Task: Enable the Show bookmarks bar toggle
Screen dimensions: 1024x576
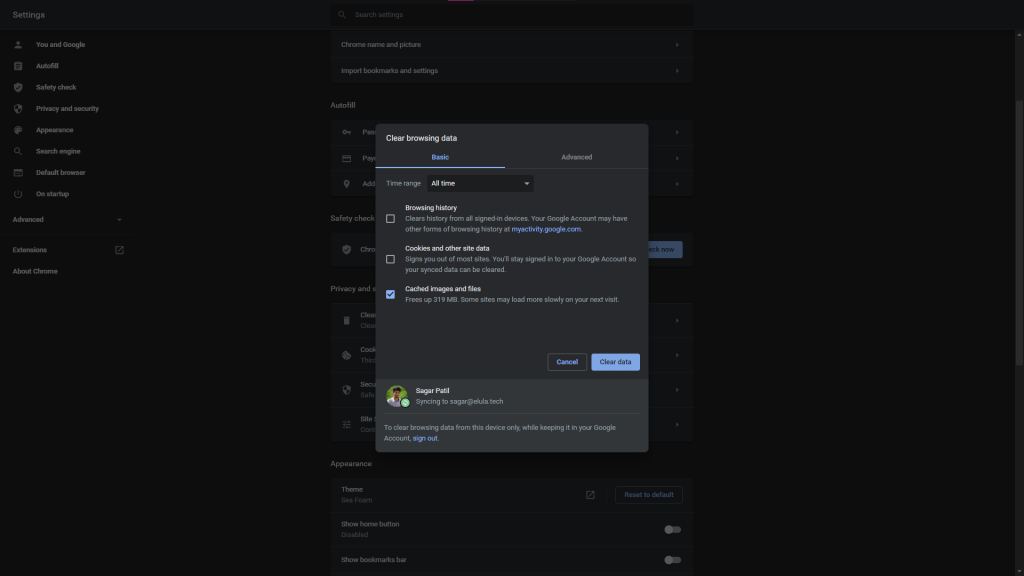Action: [x=673, y=560]
